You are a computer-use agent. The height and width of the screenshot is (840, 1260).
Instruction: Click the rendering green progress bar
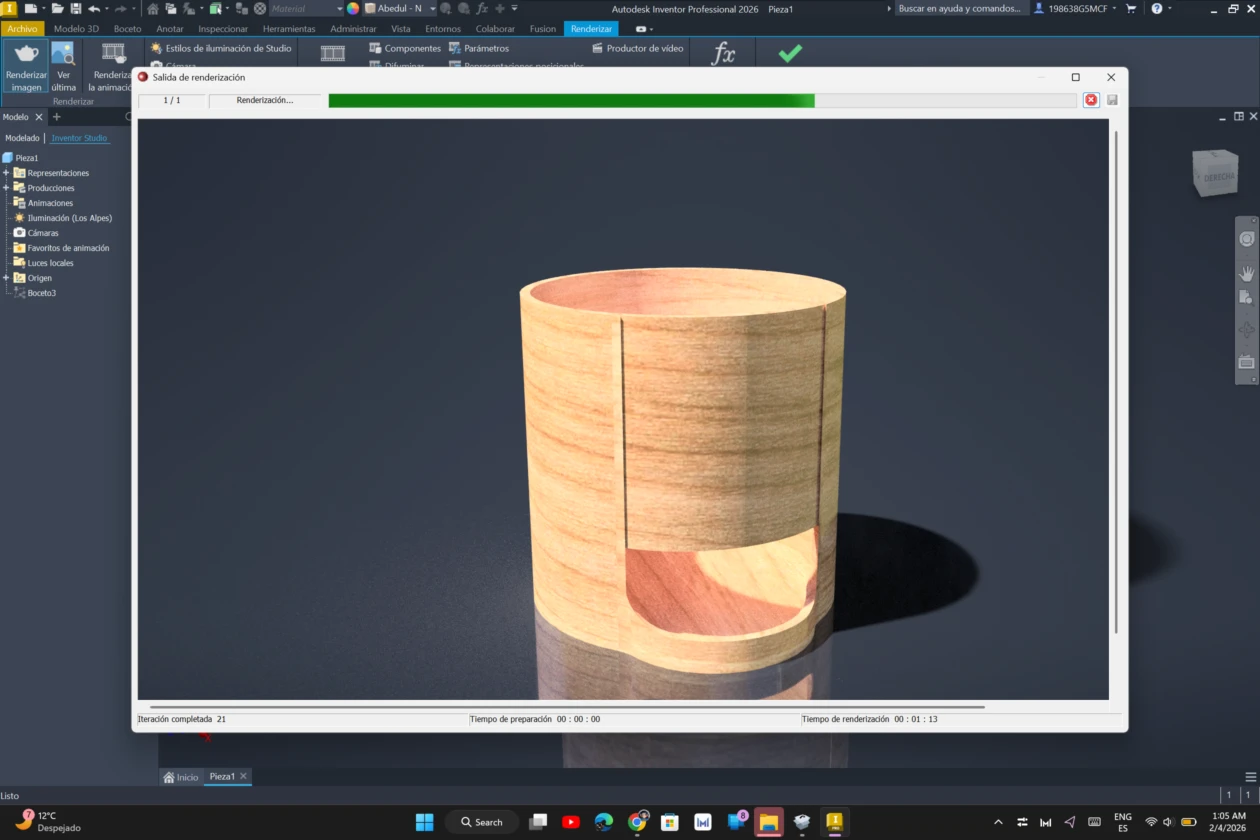pos(571,100)
